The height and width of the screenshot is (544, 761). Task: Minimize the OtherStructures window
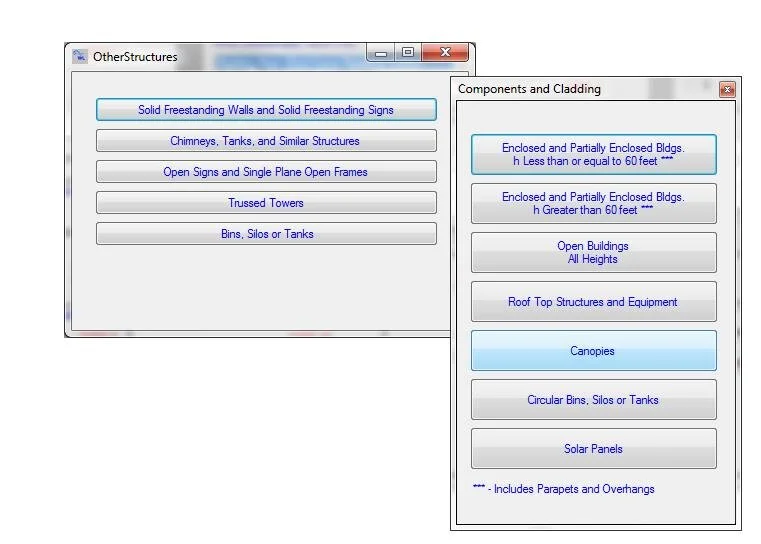coord(381,52)
